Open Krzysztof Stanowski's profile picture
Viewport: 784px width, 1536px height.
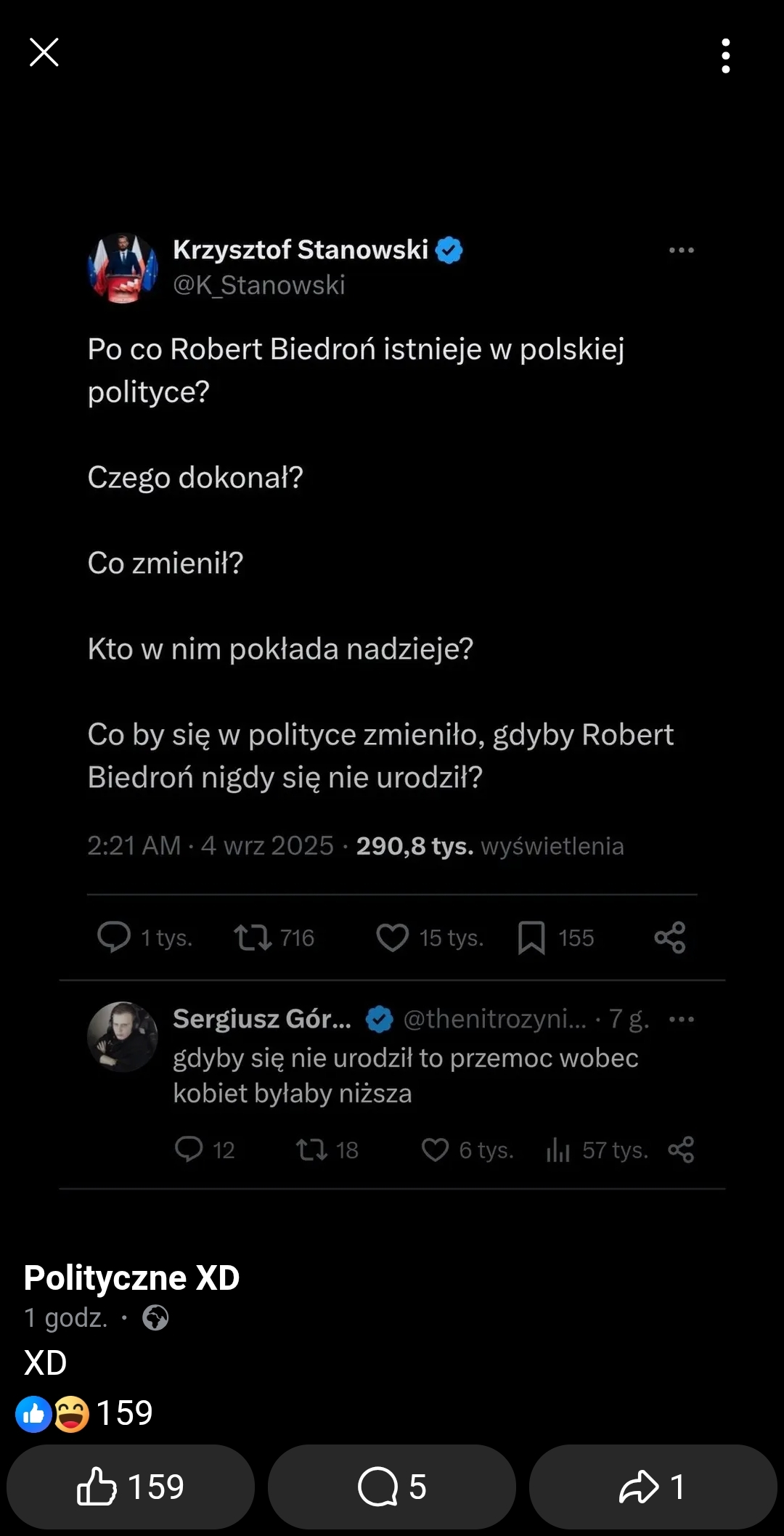tap(123, 267)
